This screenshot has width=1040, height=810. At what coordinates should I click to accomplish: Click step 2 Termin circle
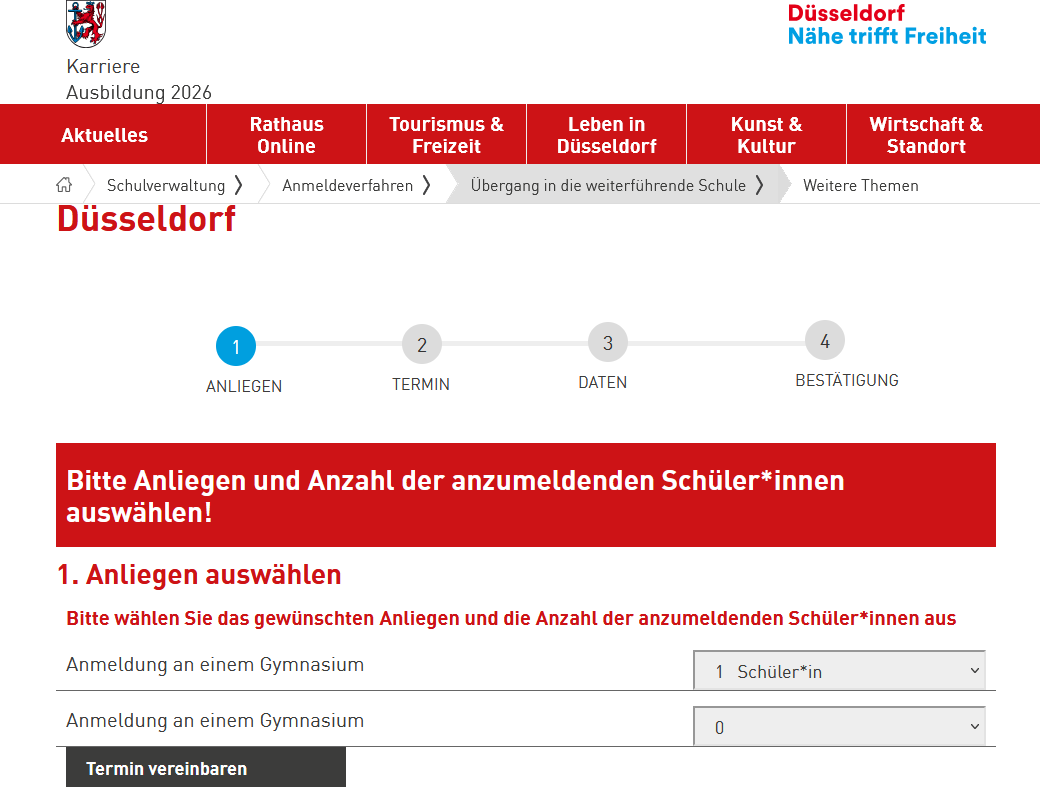coord(421,345)
